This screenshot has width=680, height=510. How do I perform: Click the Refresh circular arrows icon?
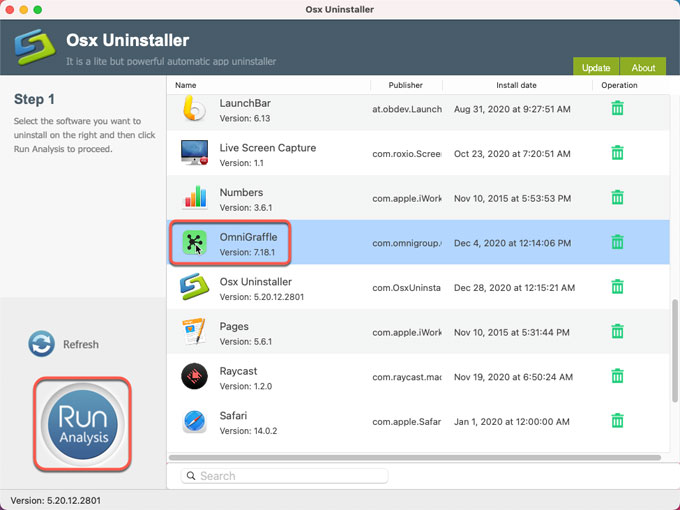pyautogui.click(x=42, y=344)
